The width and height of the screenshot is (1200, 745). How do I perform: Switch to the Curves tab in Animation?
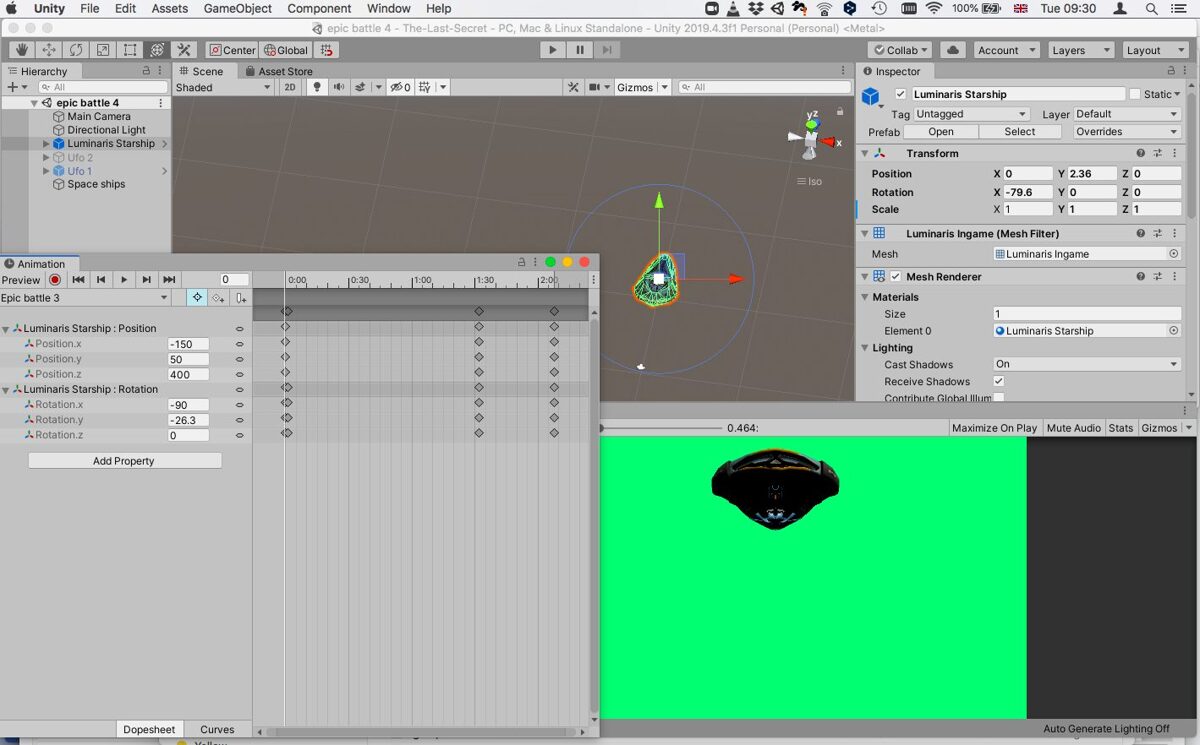tap(217, 730)
